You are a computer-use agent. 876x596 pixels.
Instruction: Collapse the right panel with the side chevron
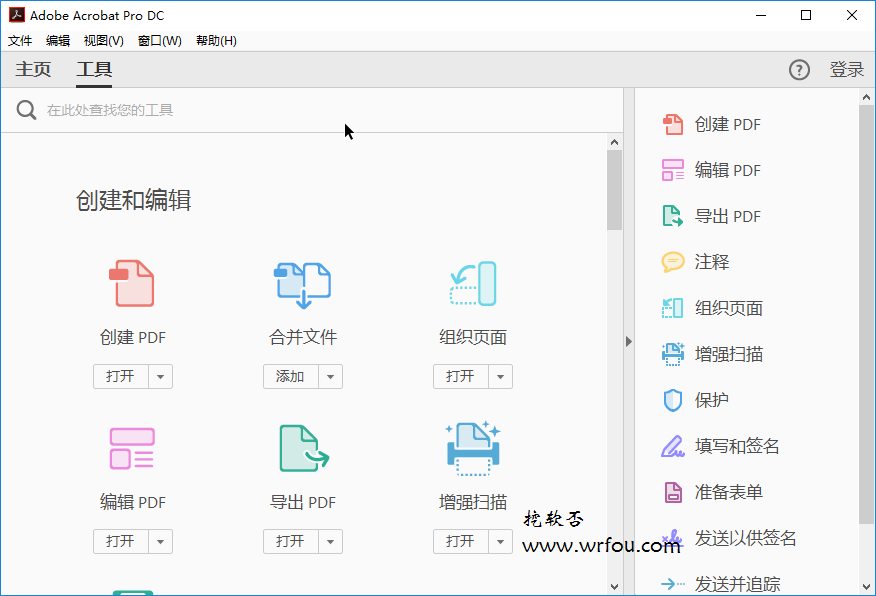pyautogui.click(x=628, y=341)
